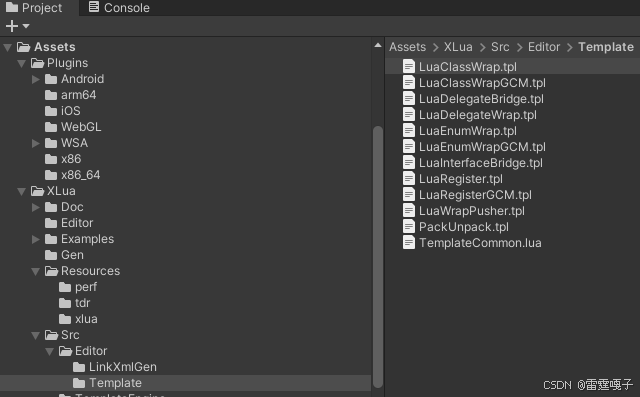The height and width of the screenshot is (397, 640).
Task: Select the Doc folder icon
Action: (x=51, y=207)
